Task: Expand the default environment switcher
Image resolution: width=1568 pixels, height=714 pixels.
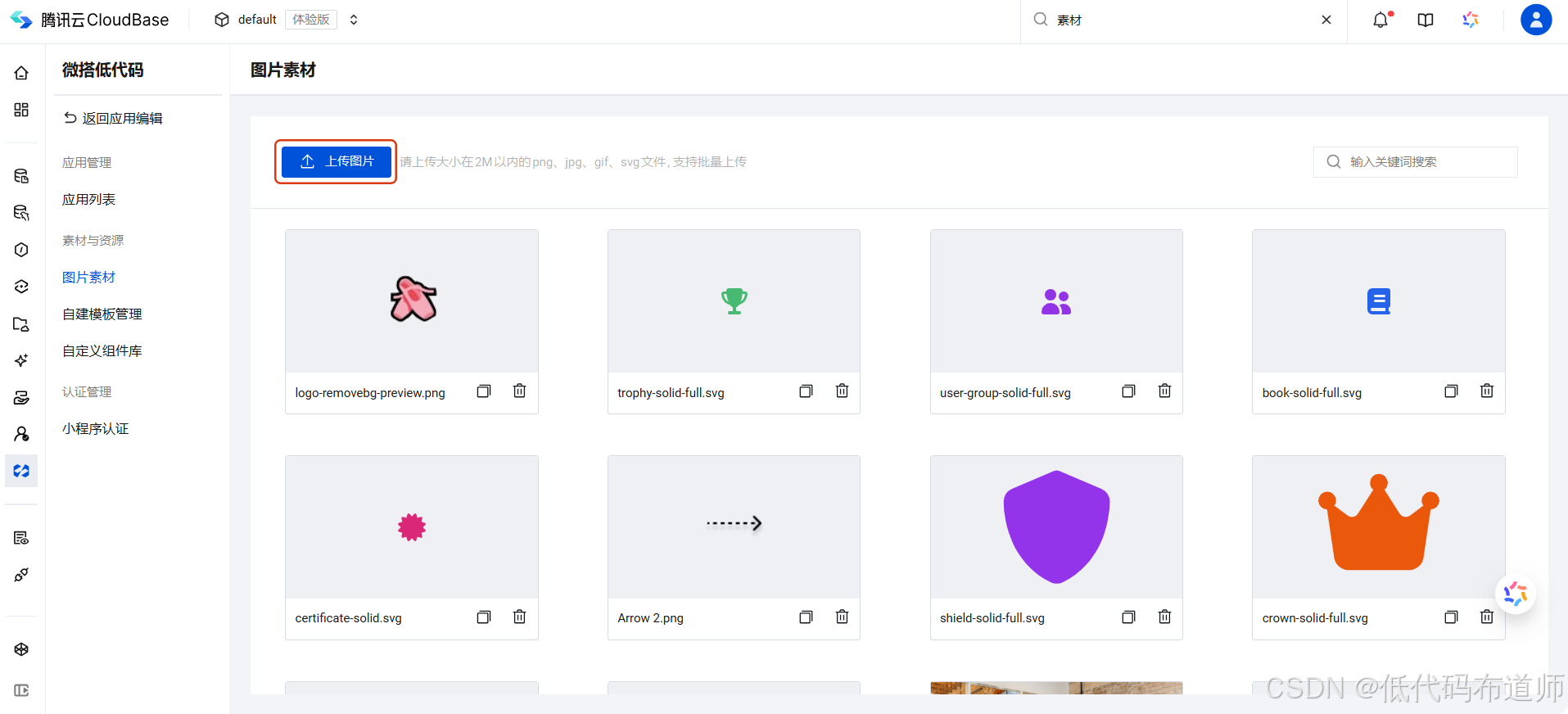Action: (x=354, y=20)
